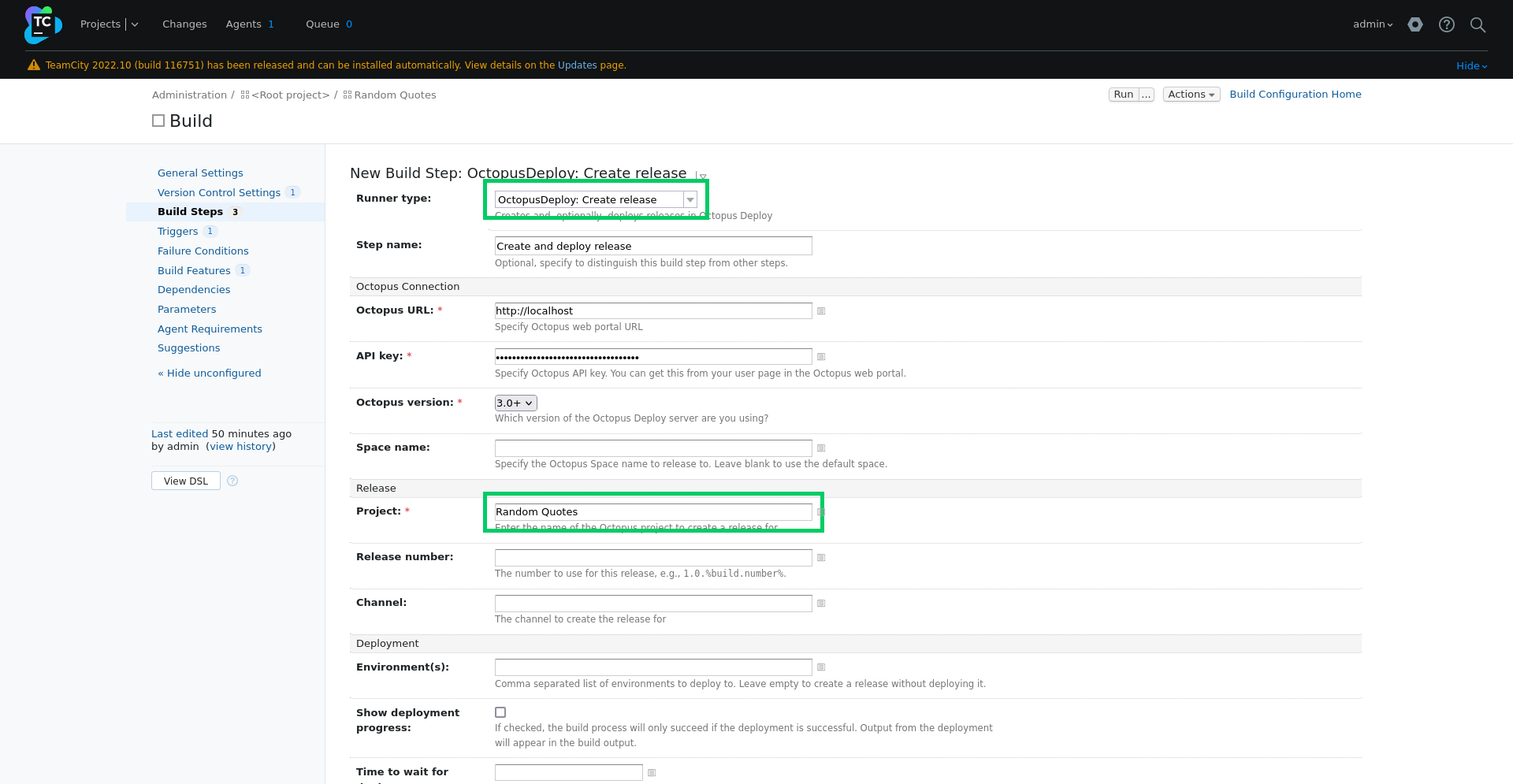Expand the Actions dropdown

point(1191,95)
